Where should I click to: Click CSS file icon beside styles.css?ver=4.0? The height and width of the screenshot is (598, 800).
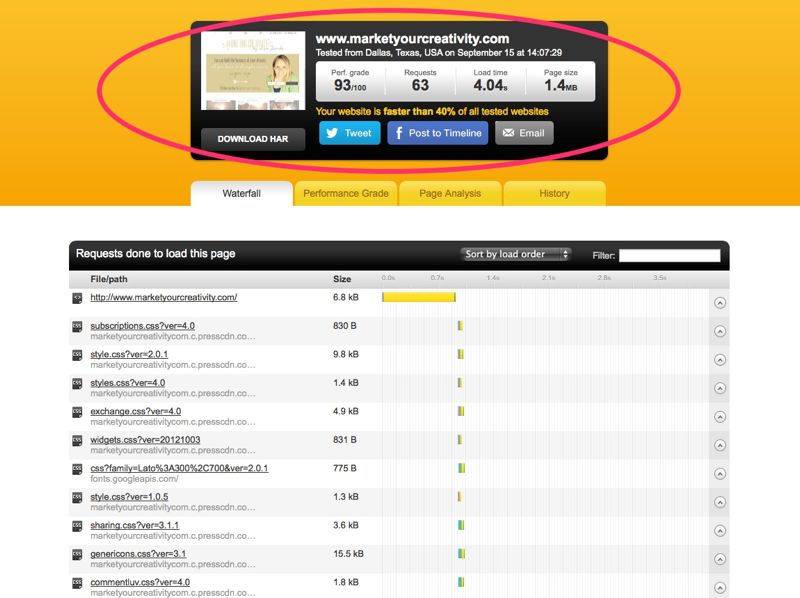(77, 384)
